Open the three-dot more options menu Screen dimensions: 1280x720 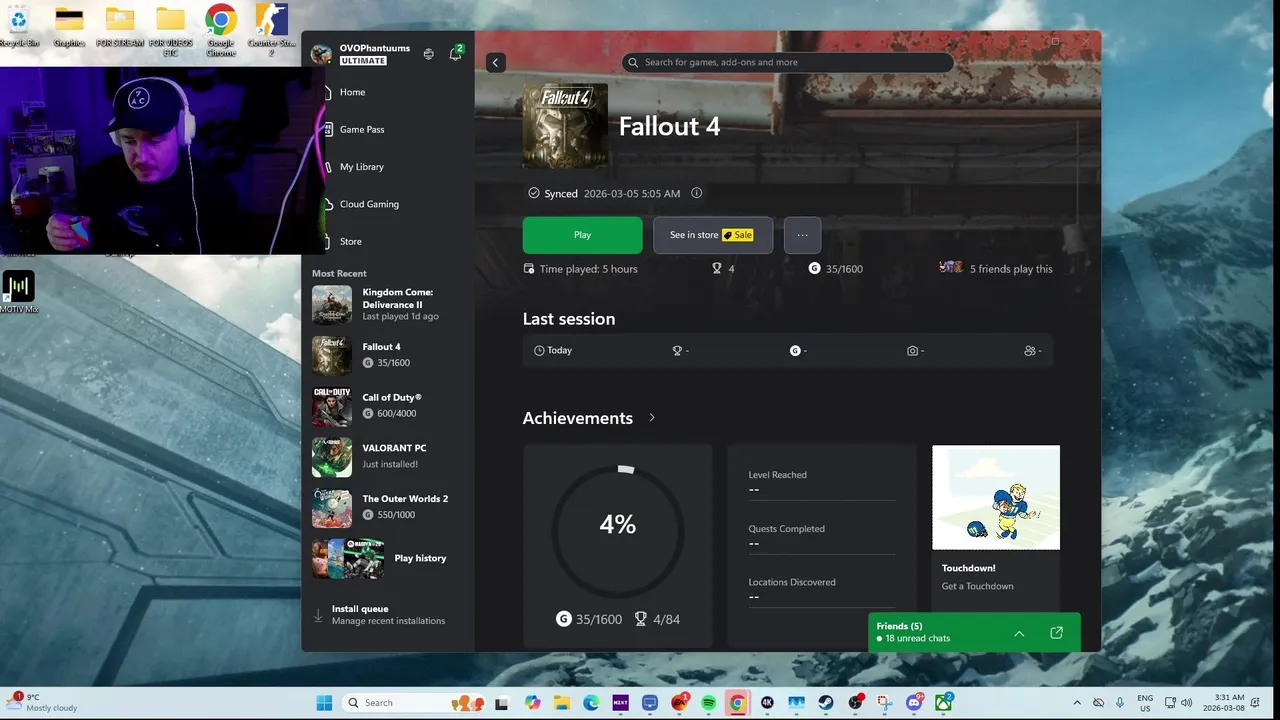click(x=802, y=235)
